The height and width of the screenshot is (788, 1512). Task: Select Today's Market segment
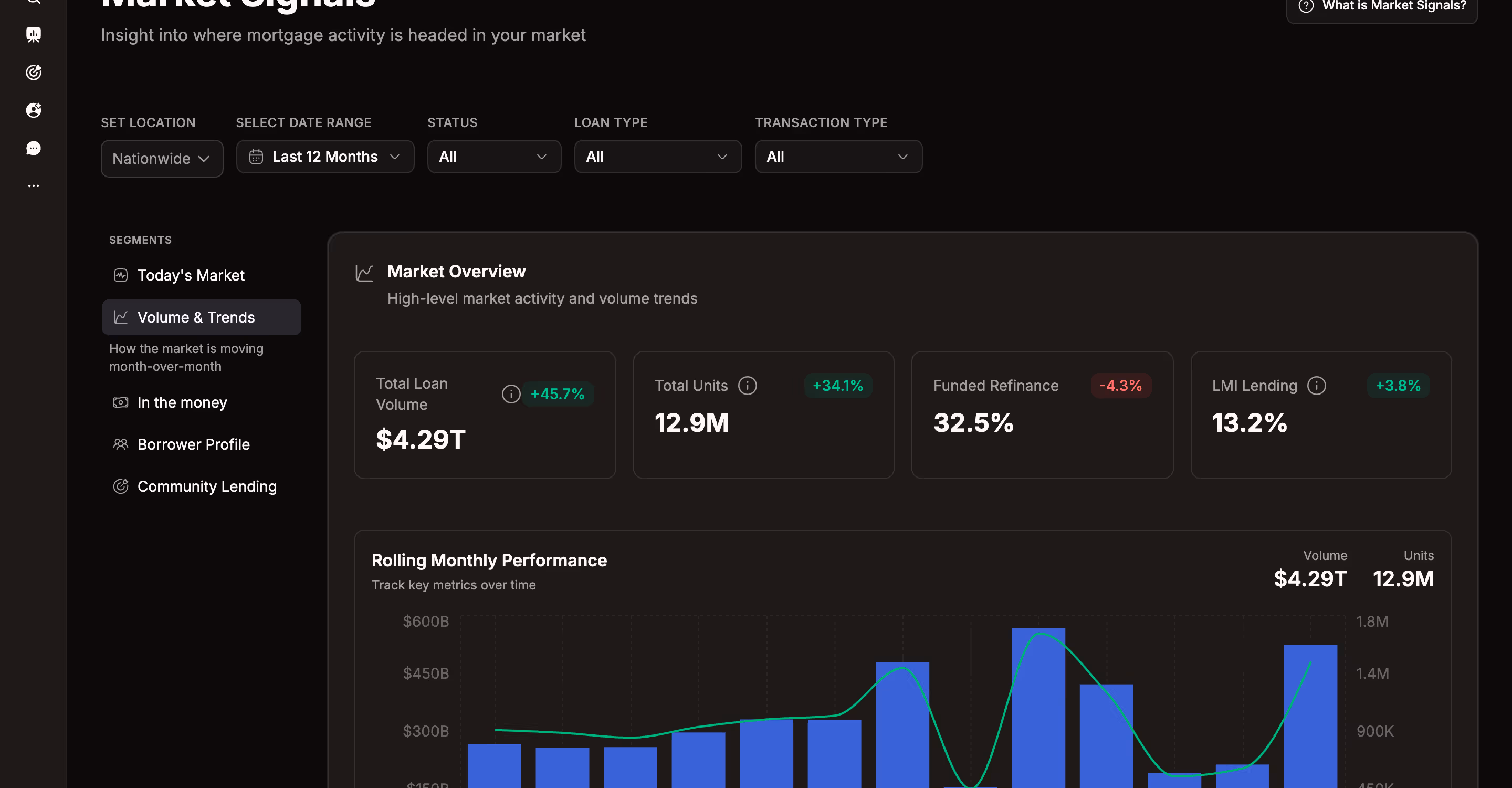[x=201, y=275]
